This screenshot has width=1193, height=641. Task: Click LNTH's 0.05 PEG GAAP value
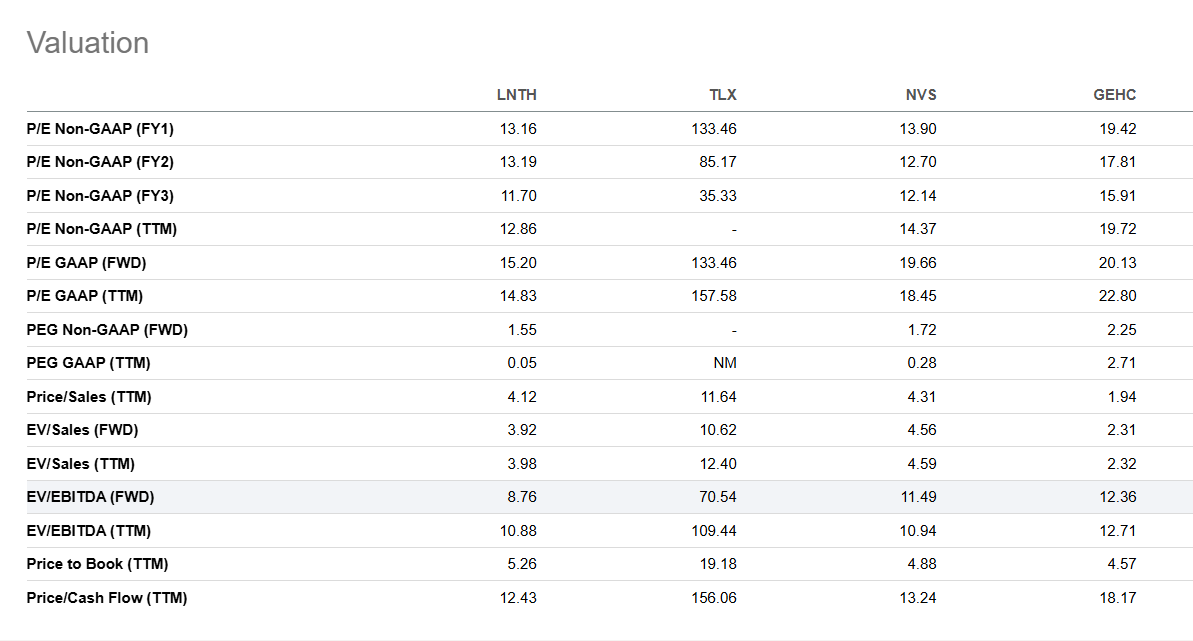522,363
